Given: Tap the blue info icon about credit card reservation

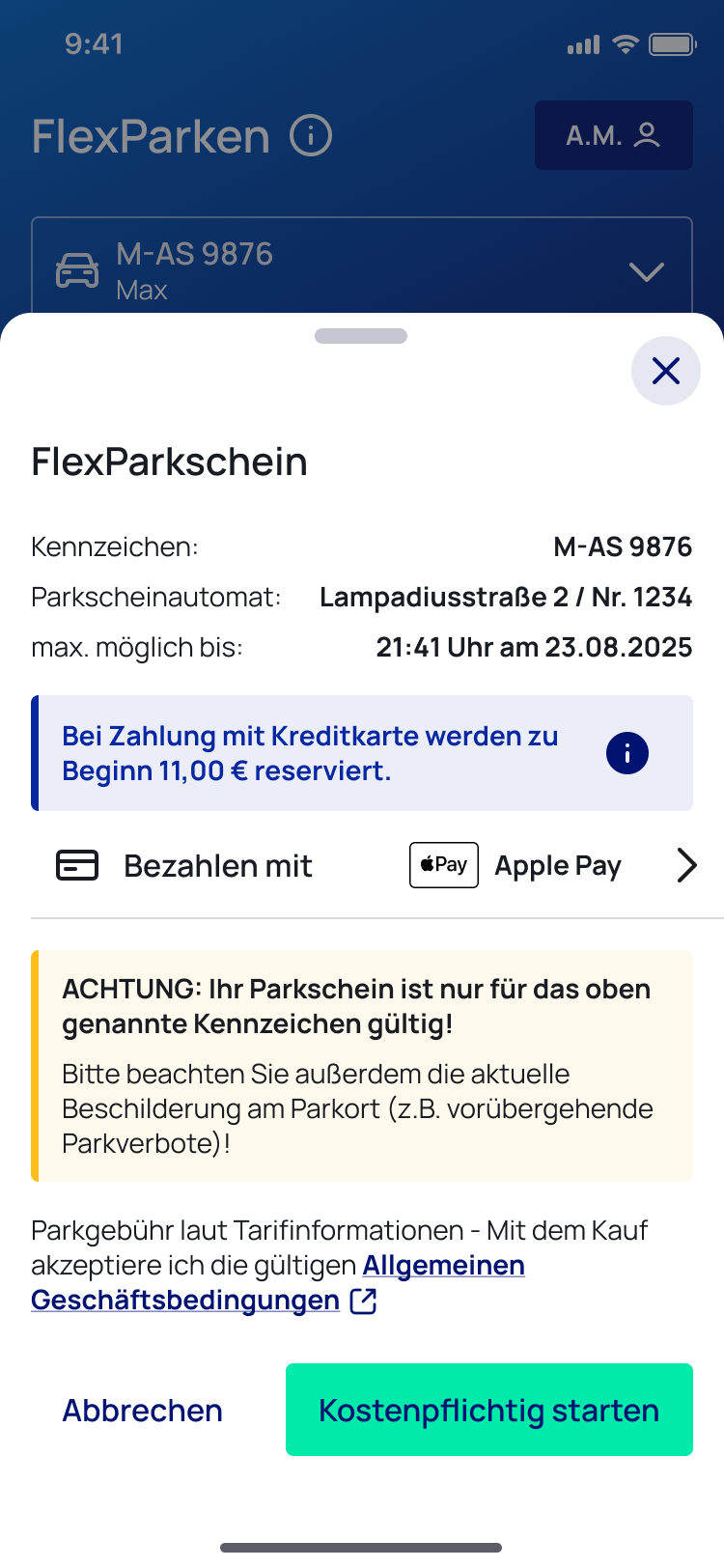Looking at the screenshot, I should click(627, 753).
